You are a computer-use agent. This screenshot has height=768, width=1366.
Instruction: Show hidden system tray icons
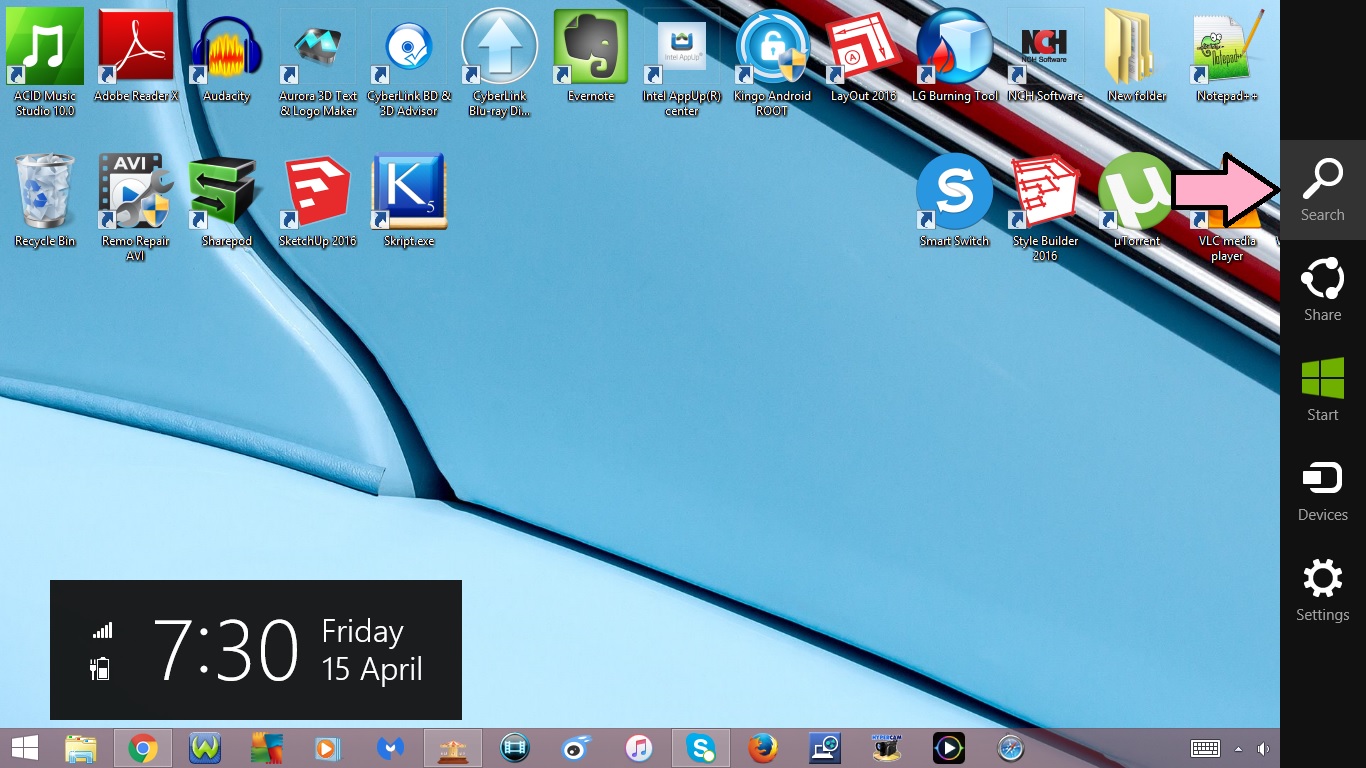click(1238, 749)
